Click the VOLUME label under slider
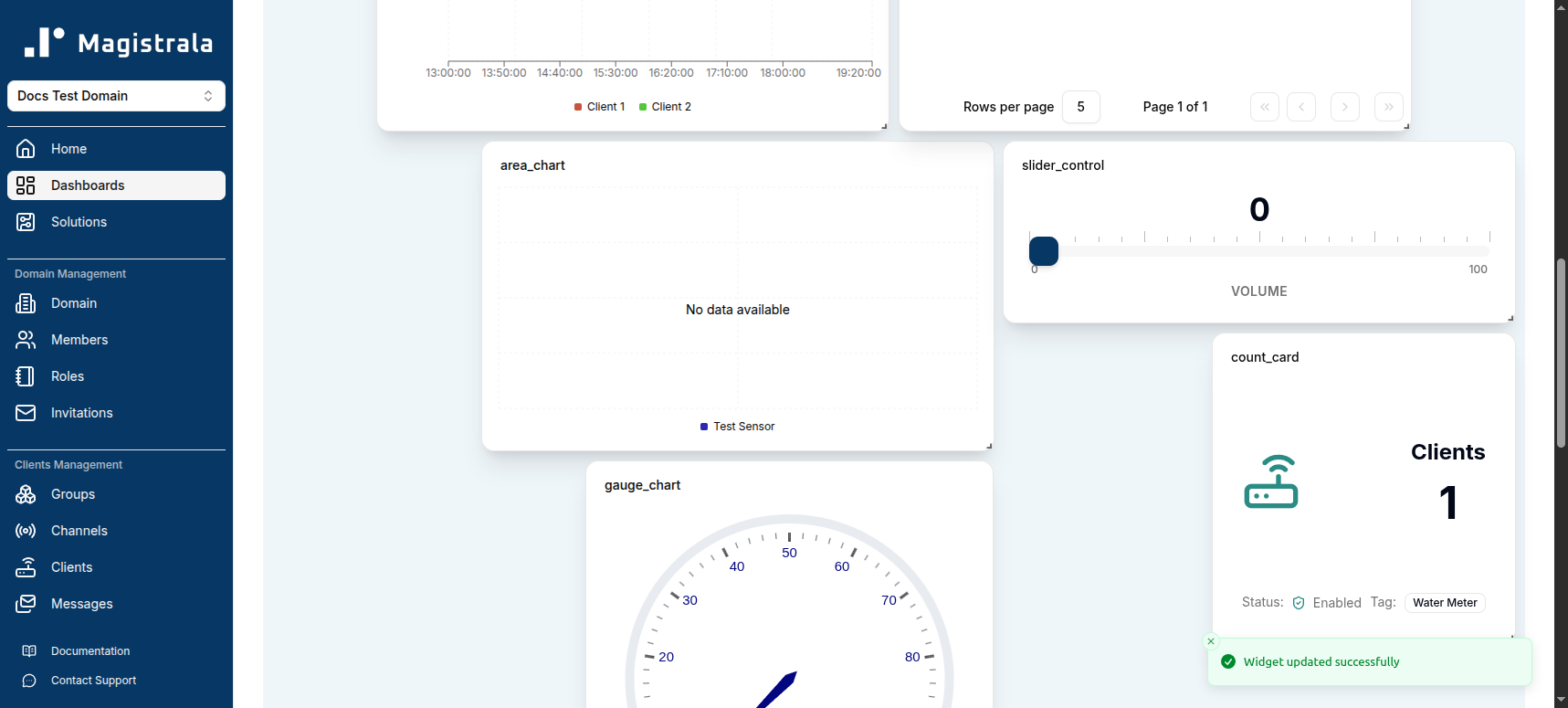The image size is (1568, 708). tap(1259, 291)
